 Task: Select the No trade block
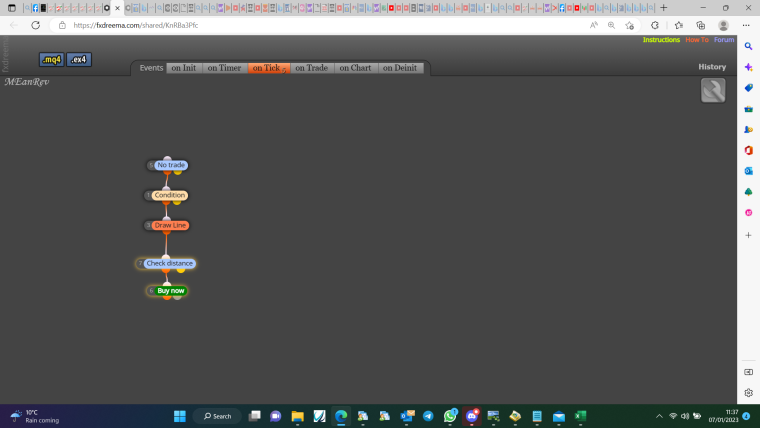171,165
